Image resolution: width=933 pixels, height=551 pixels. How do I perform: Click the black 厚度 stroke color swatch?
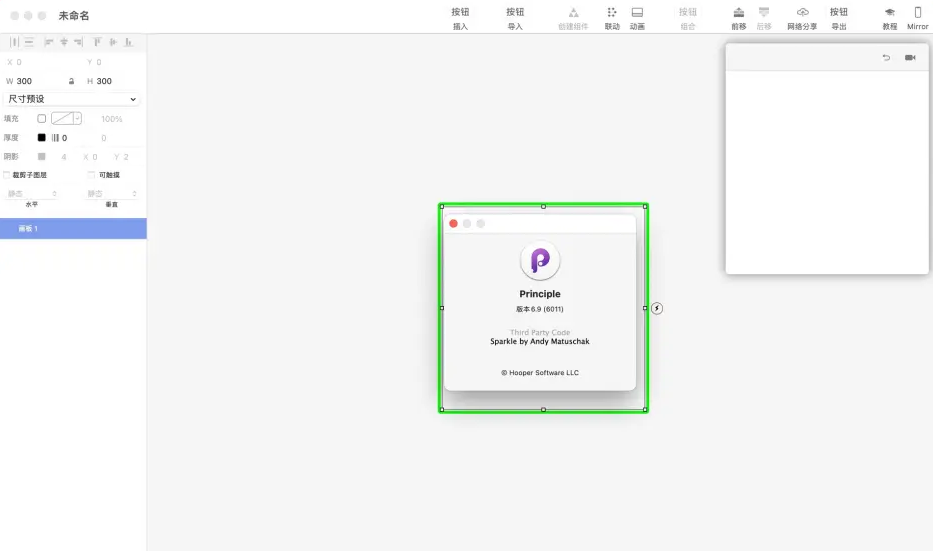[42, 138]
